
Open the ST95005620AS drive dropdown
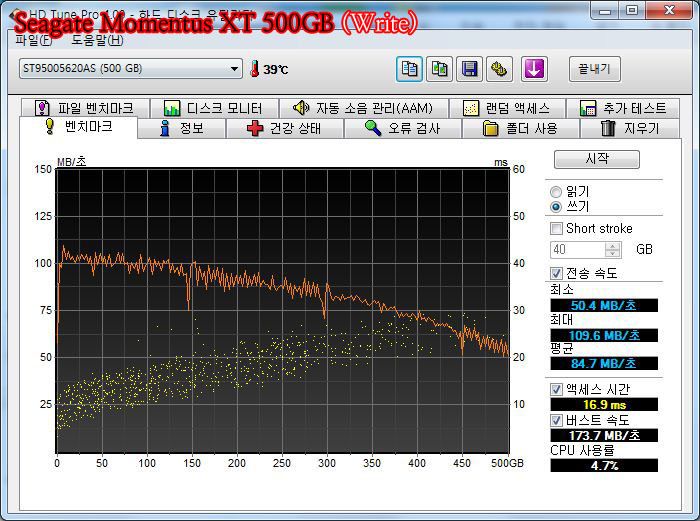tap(131, 69)
